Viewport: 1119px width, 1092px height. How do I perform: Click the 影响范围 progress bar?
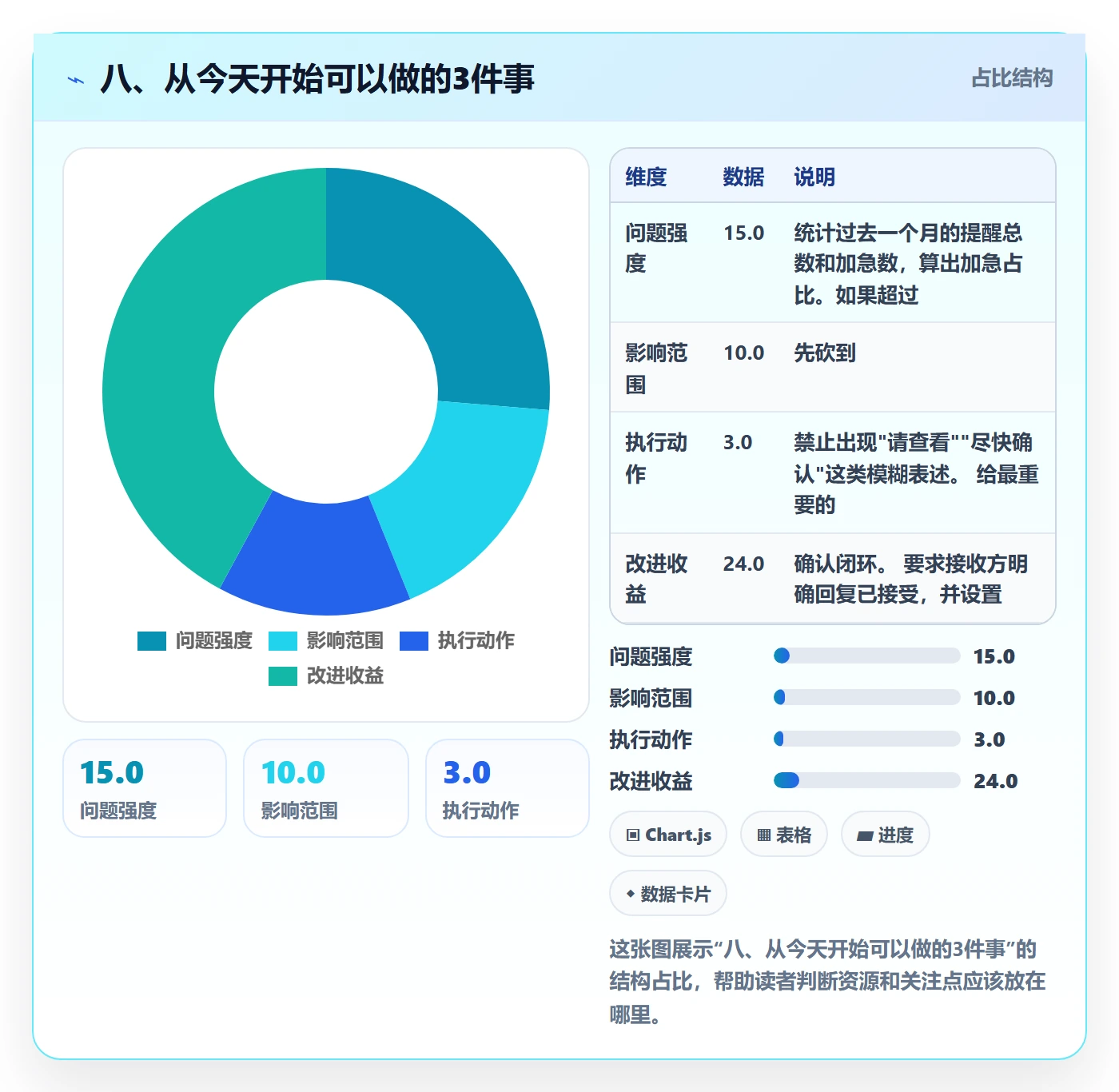point(866,697)
